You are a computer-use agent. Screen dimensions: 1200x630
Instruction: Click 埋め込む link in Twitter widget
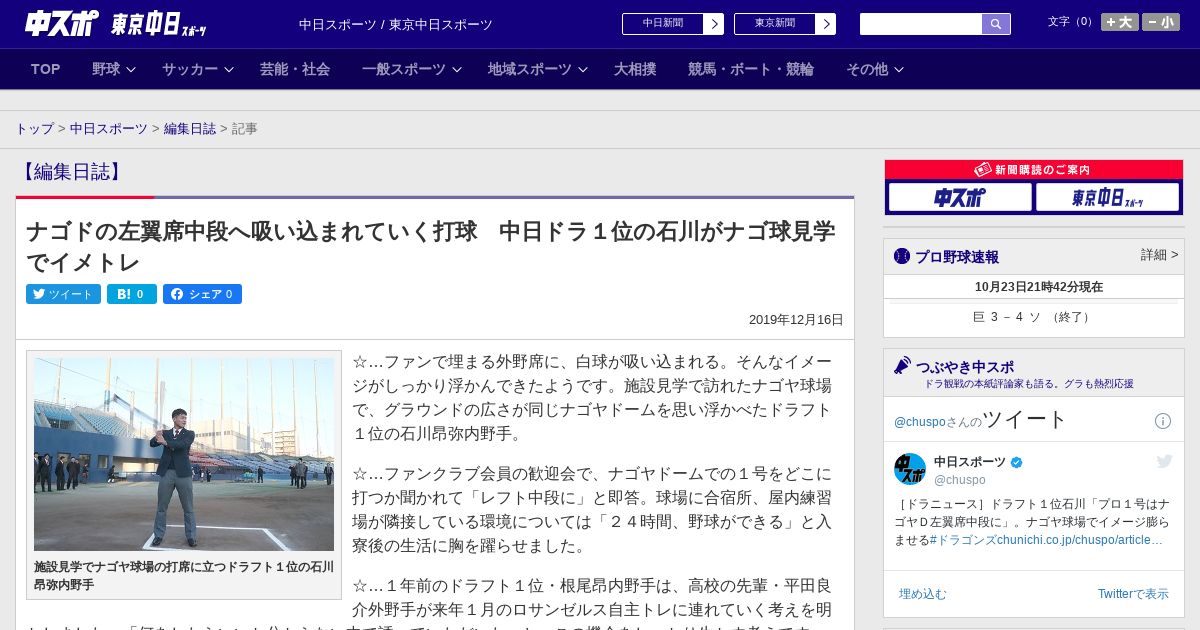point(922,594)
